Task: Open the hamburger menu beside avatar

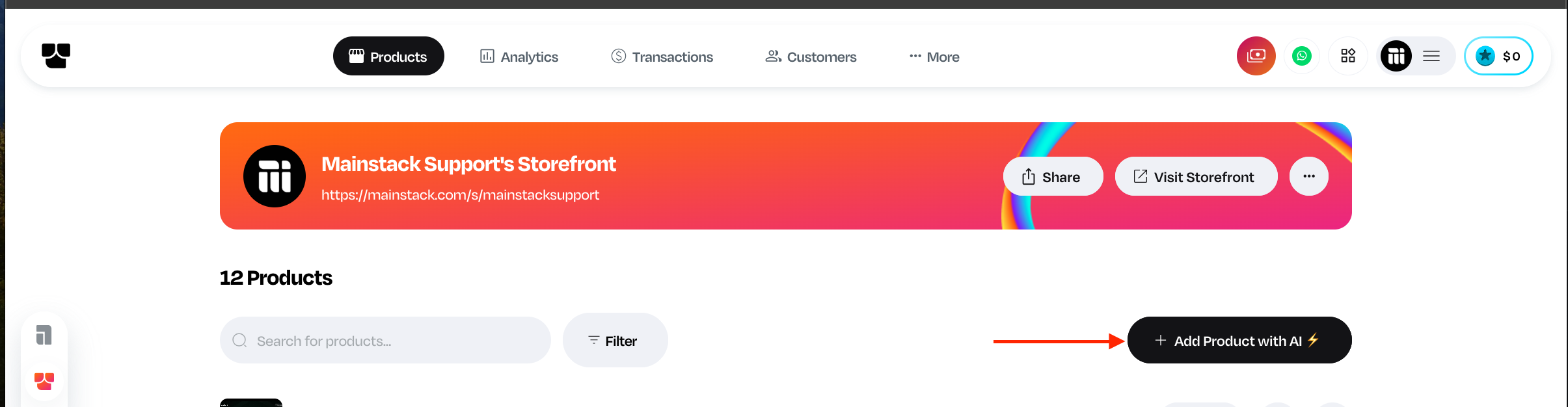Action: tap(1431, 56)
